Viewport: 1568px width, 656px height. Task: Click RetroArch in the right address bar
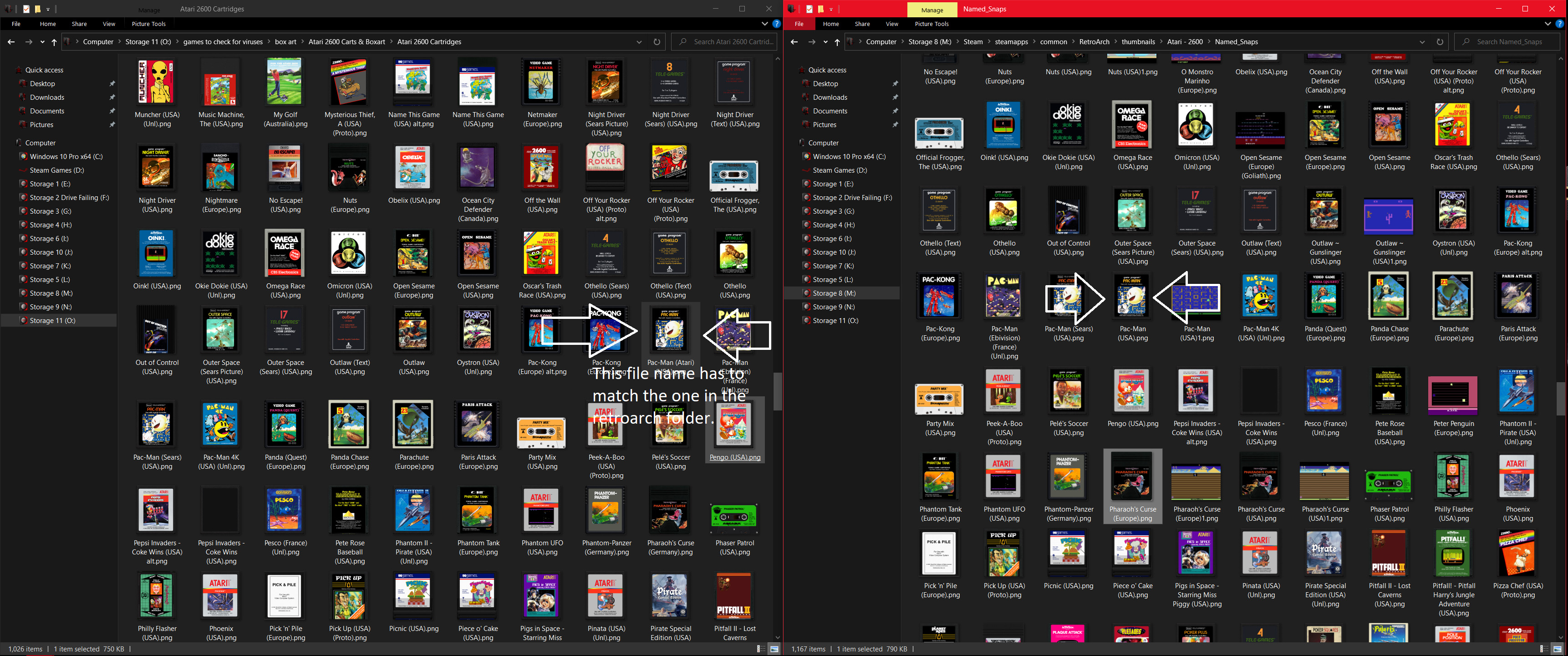[x=1094, y=42]
